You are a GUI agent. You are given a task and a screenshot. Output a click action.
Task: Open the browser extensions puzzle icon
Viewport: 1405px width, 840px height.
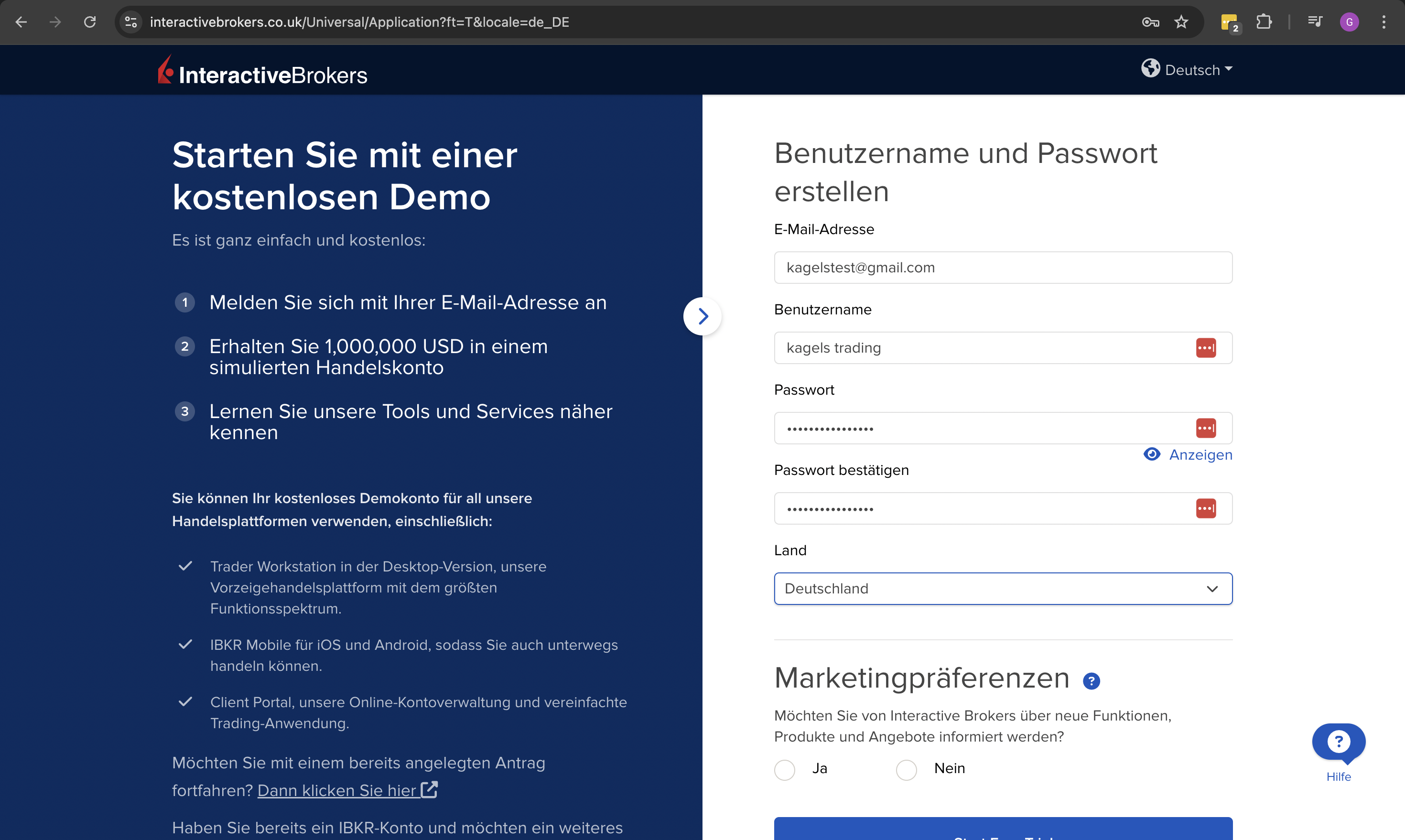tap(1264, 22)
